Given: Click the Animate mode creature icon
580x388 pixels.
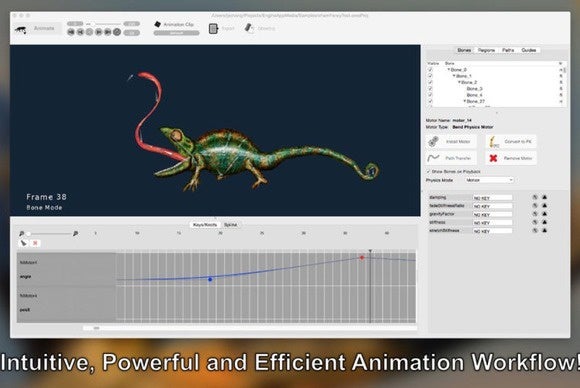Looking at the screenshot, I should tap(20, 30).
